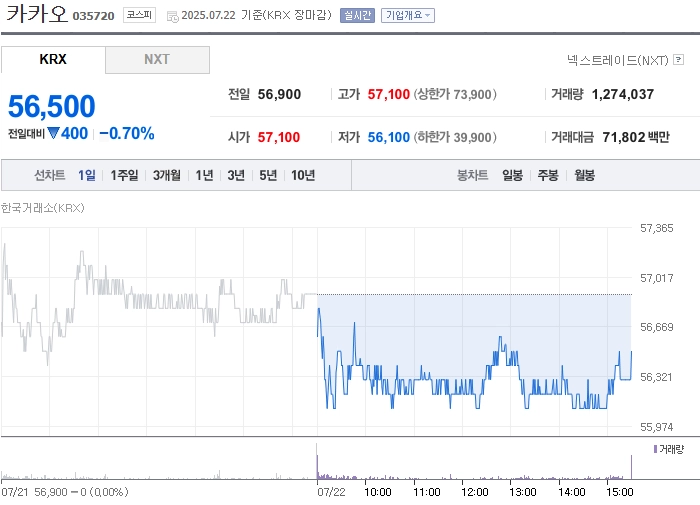The height and width of the screenshot is (505, 700).
Task: Click the 거래대금 value 71,802 백만
Action: [x=636, y=137]
